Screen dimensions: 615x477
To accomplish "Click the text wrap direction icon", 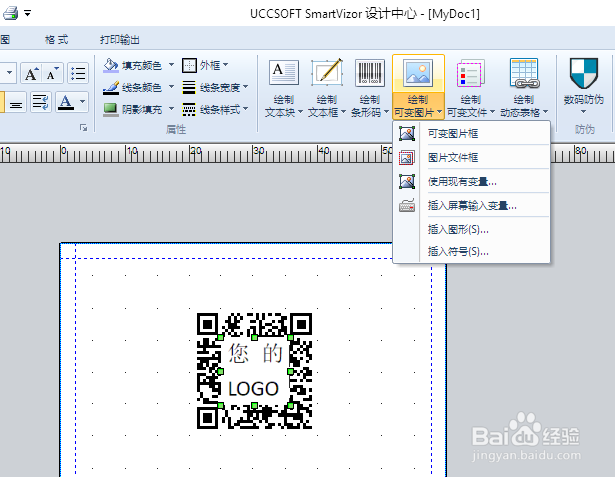I will pyautogui.click(x=40, y=102).
